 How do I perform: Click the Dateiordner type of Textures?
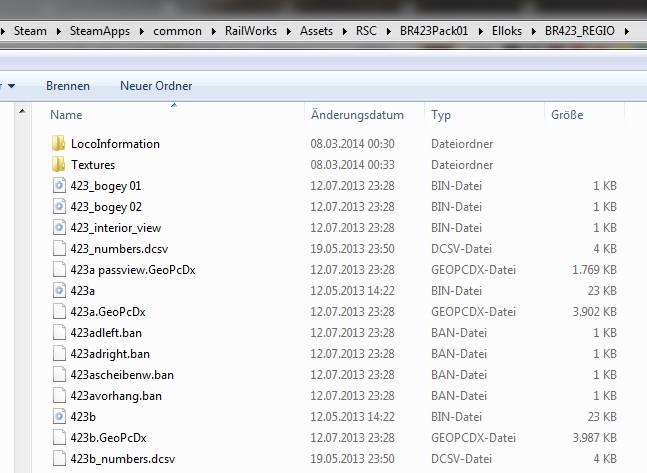point(462,165)
